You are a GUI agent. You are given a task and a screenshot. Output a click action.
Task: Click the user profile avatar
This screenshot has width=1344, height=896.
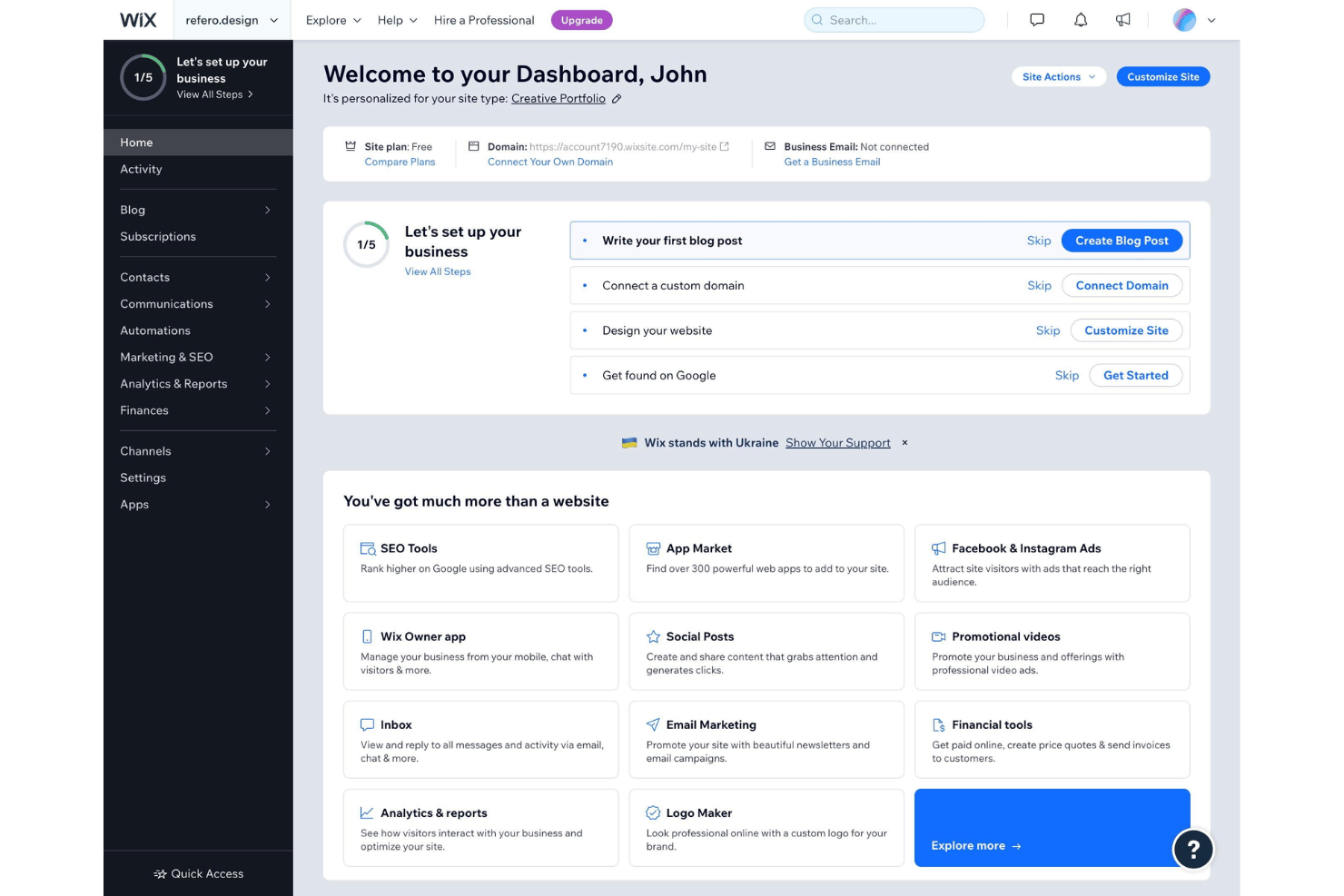click(x=1184, y=20)
